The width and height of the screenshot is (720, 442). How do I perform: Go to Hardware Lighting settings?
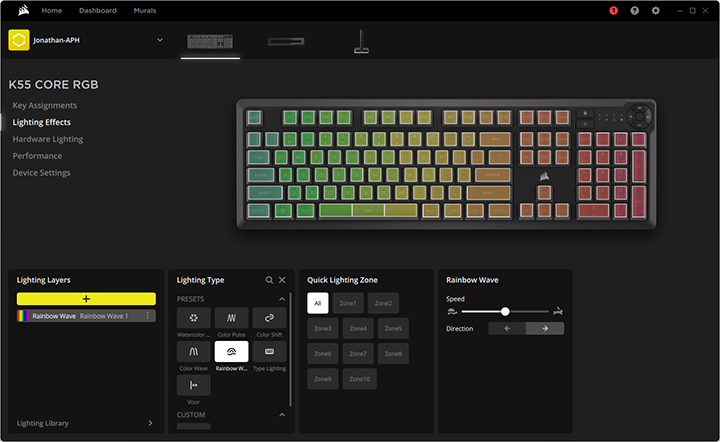point(48,139)
